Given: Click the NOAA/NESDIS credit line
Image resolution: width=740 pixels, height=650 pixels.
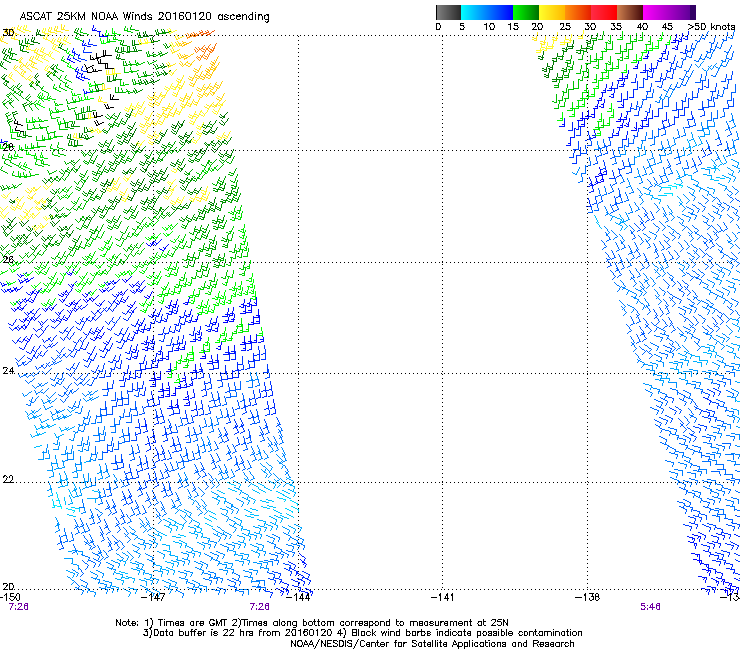Looking at the screenshot, I should click(432, 644).
